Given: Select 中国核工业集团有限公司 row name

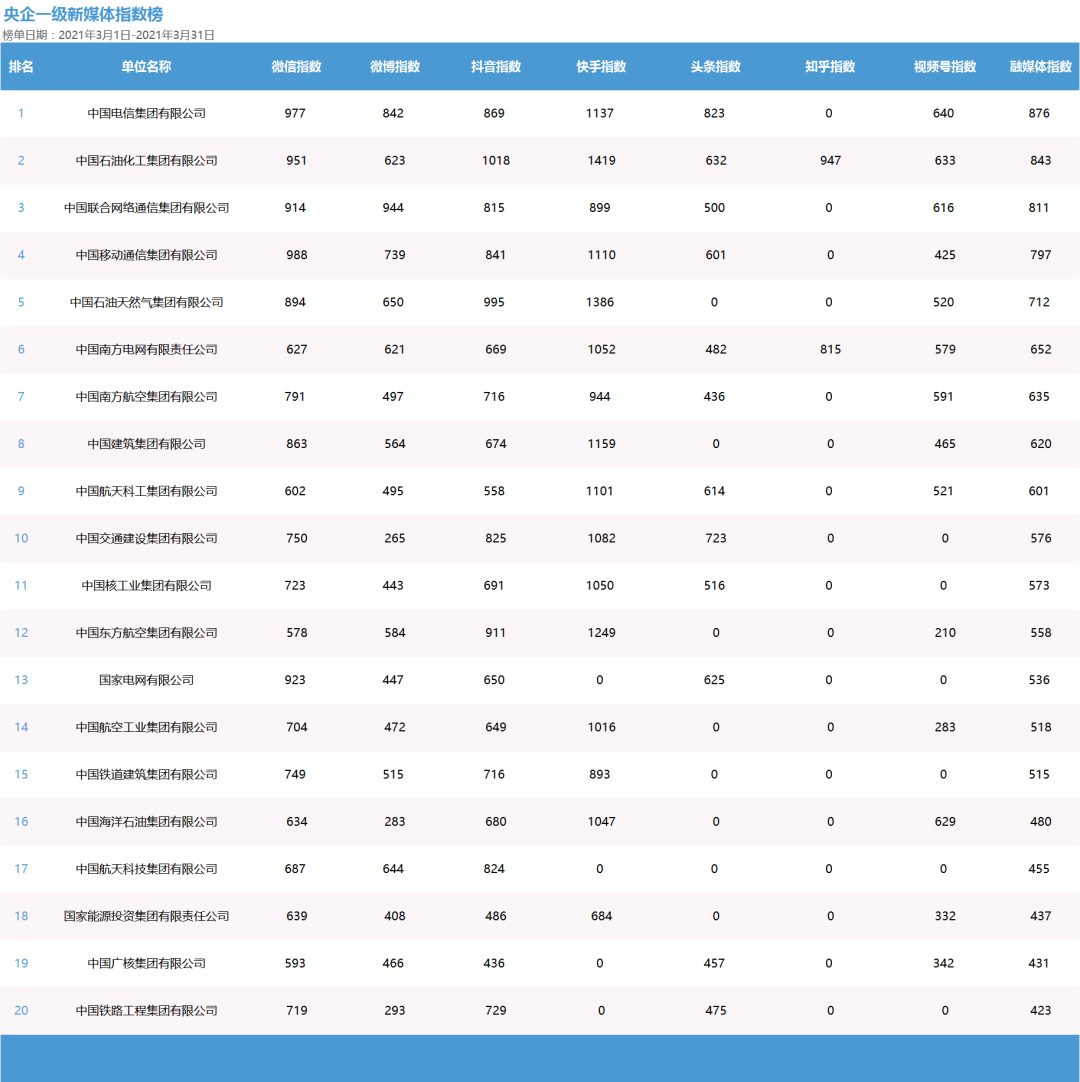Looking at the screenshot, I should pos(146,586).
